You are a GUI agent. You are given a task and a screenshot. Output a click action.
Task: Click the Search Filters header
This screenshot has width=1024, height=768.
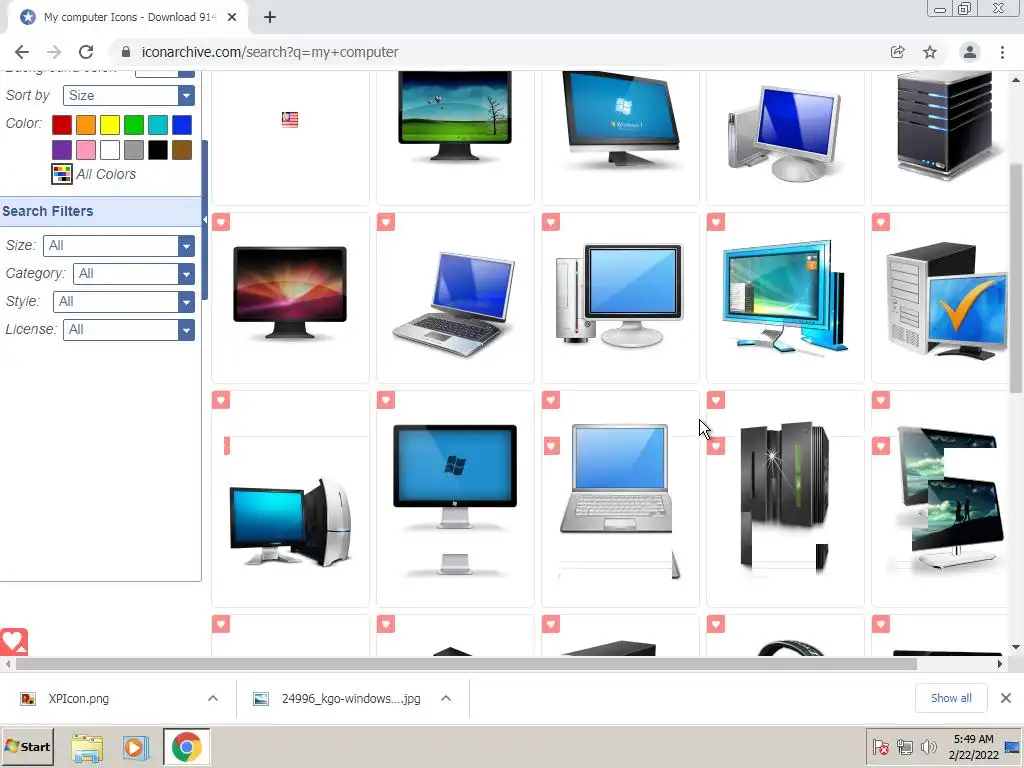point(101,211)
